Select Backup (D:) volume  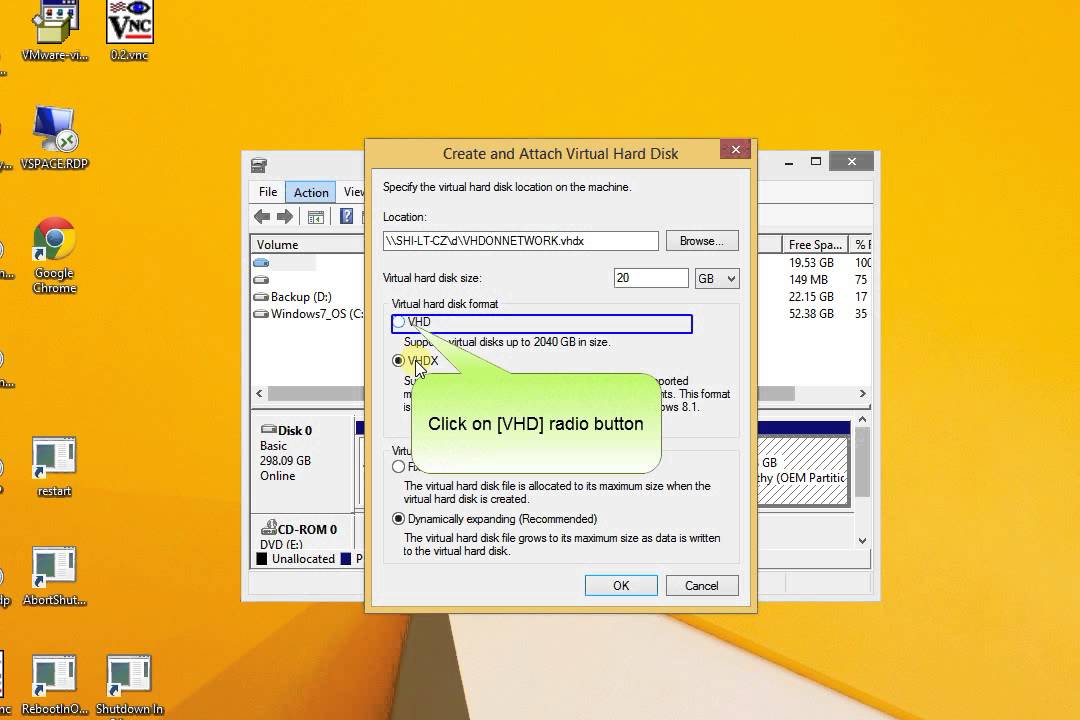(x=293, y=297)
